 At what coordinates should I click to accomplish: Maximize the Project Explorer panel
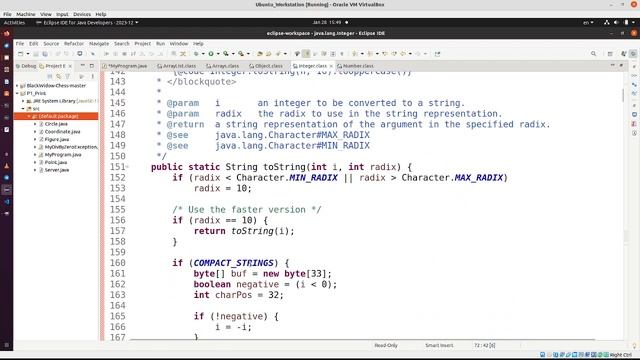click(x=92, y=65)
